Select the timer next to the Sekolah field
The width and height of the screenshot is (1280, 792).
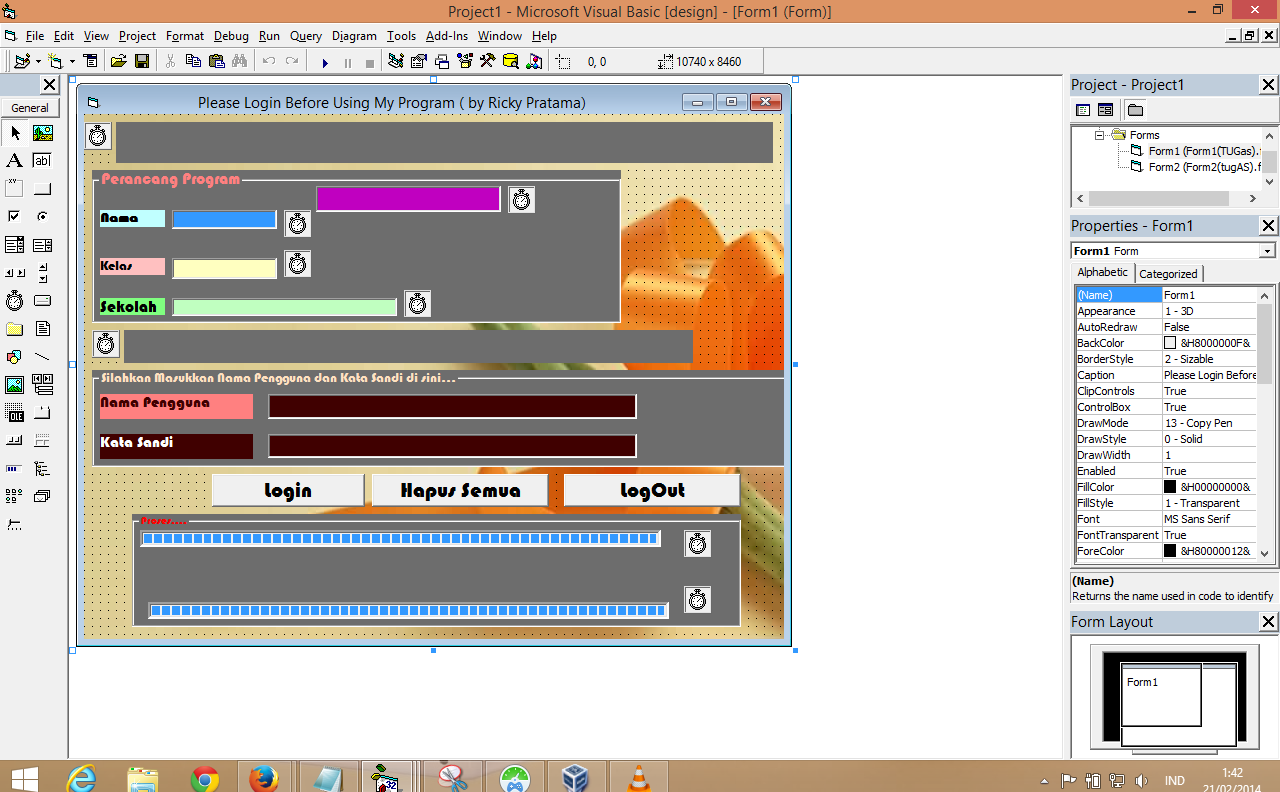point(418,304)
